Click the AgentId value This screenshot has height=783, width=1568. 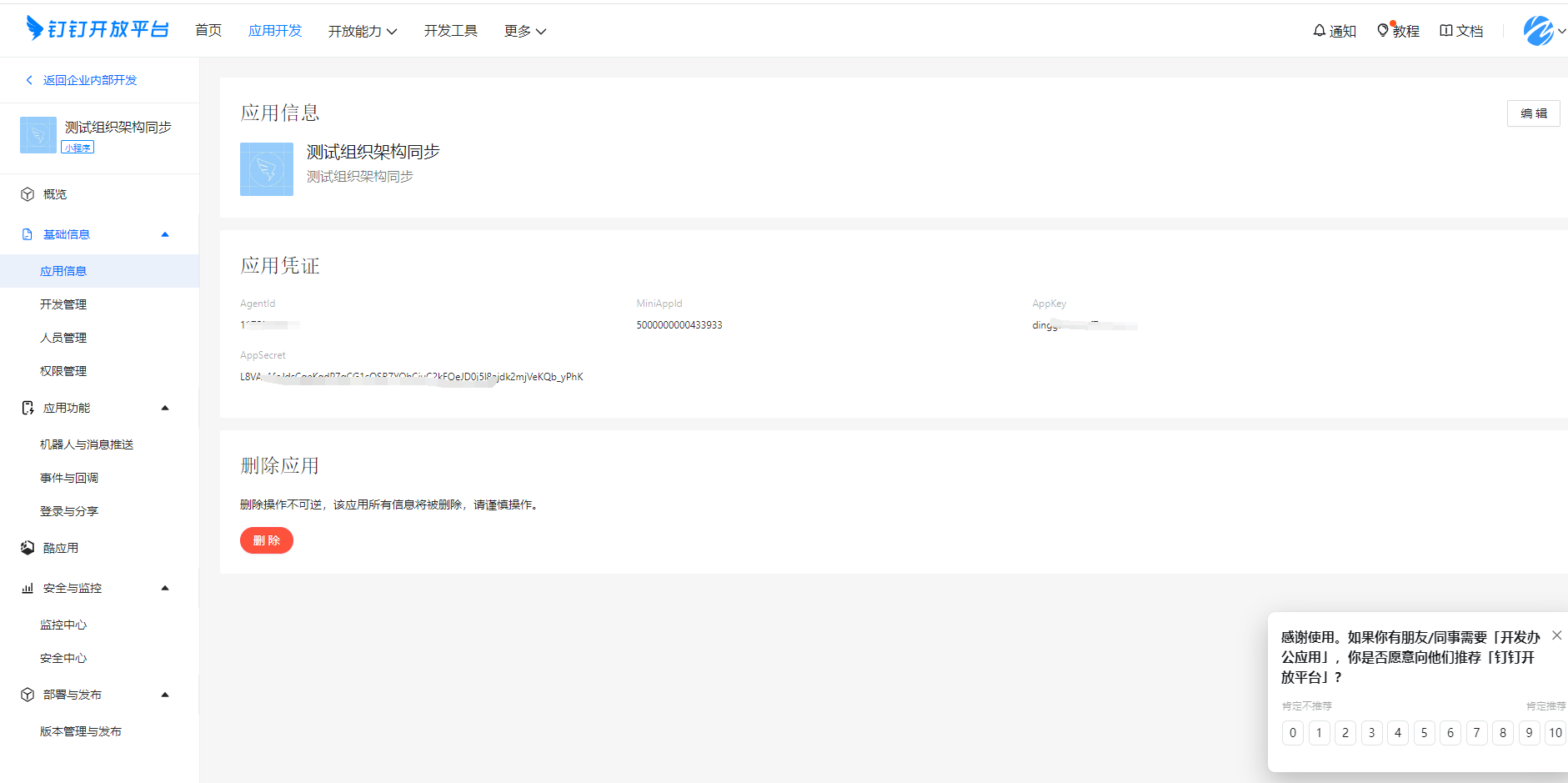point(270,325)
